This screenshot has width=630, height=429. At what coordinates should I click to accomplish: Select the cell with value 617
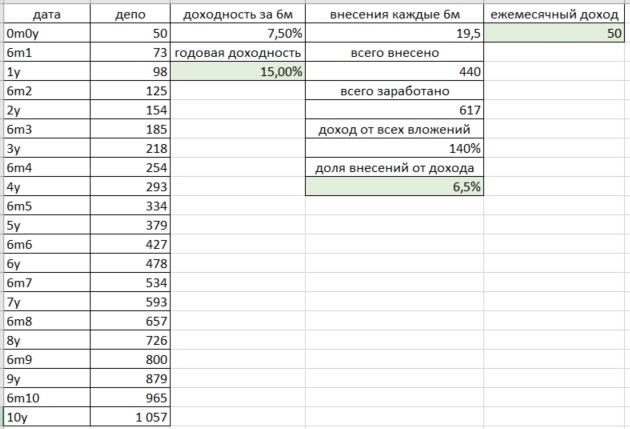point(395,110)
